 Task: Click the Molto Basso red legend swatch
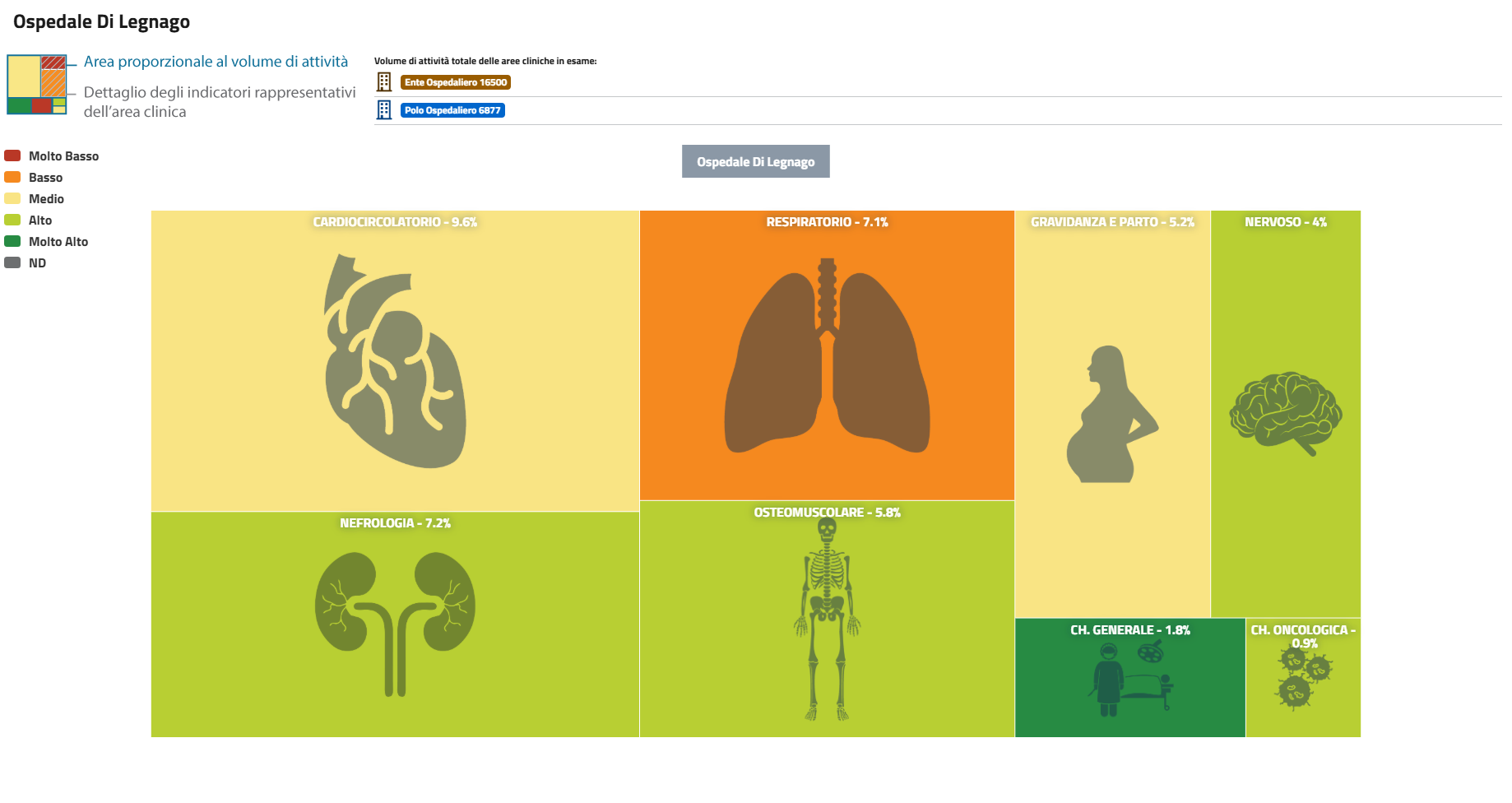pos(12,155)
